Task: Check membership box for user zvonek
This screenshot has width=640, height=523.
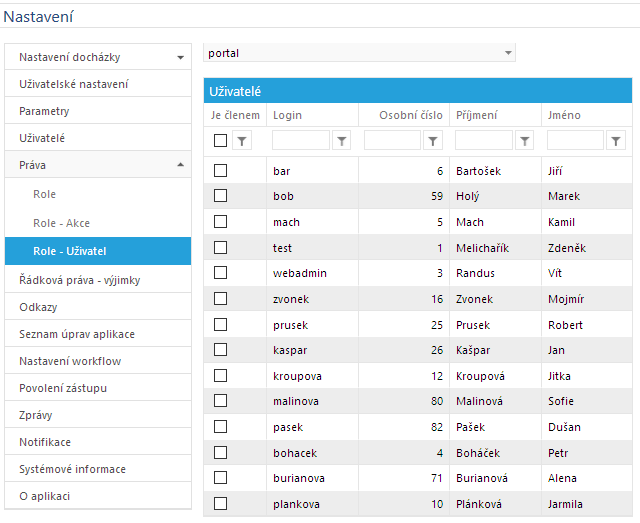Action: (220, 299)
